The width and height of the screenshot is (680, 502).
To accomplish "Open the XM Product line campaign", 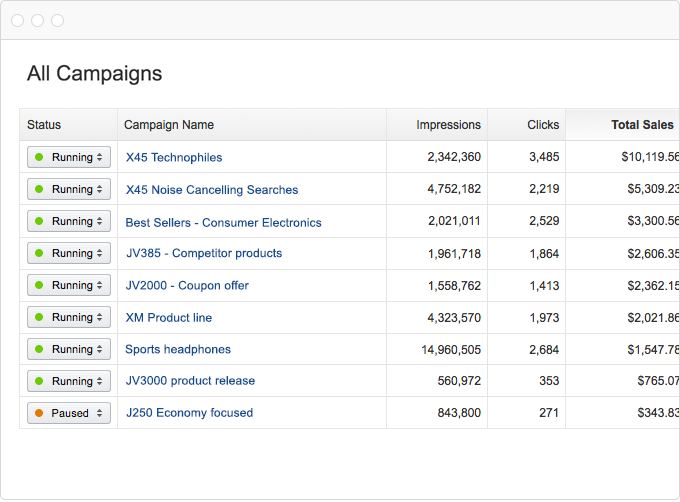I will [x=169, y=317].
